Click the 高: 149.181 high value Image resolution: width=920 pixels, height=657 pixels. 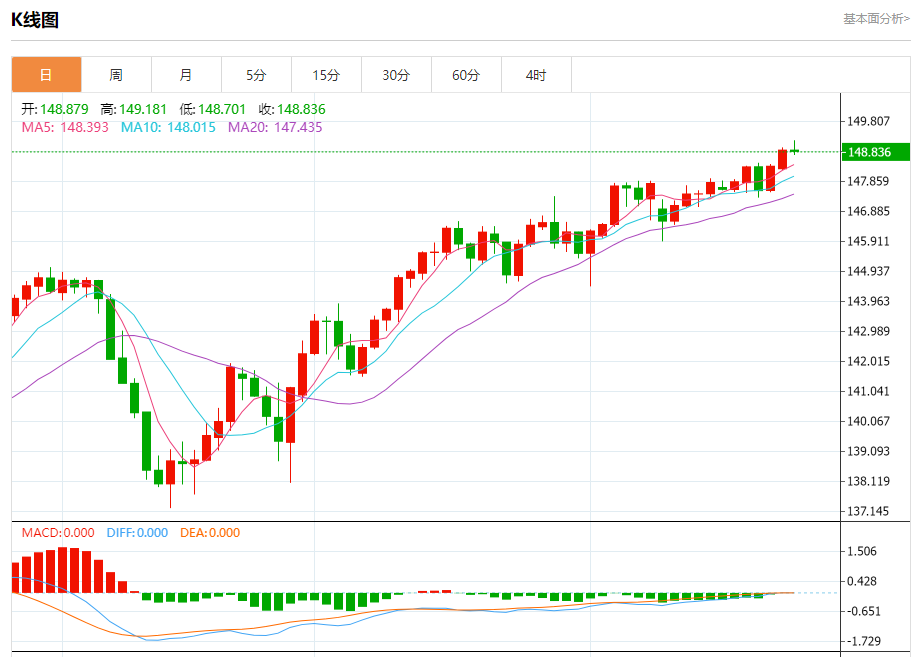134,109
